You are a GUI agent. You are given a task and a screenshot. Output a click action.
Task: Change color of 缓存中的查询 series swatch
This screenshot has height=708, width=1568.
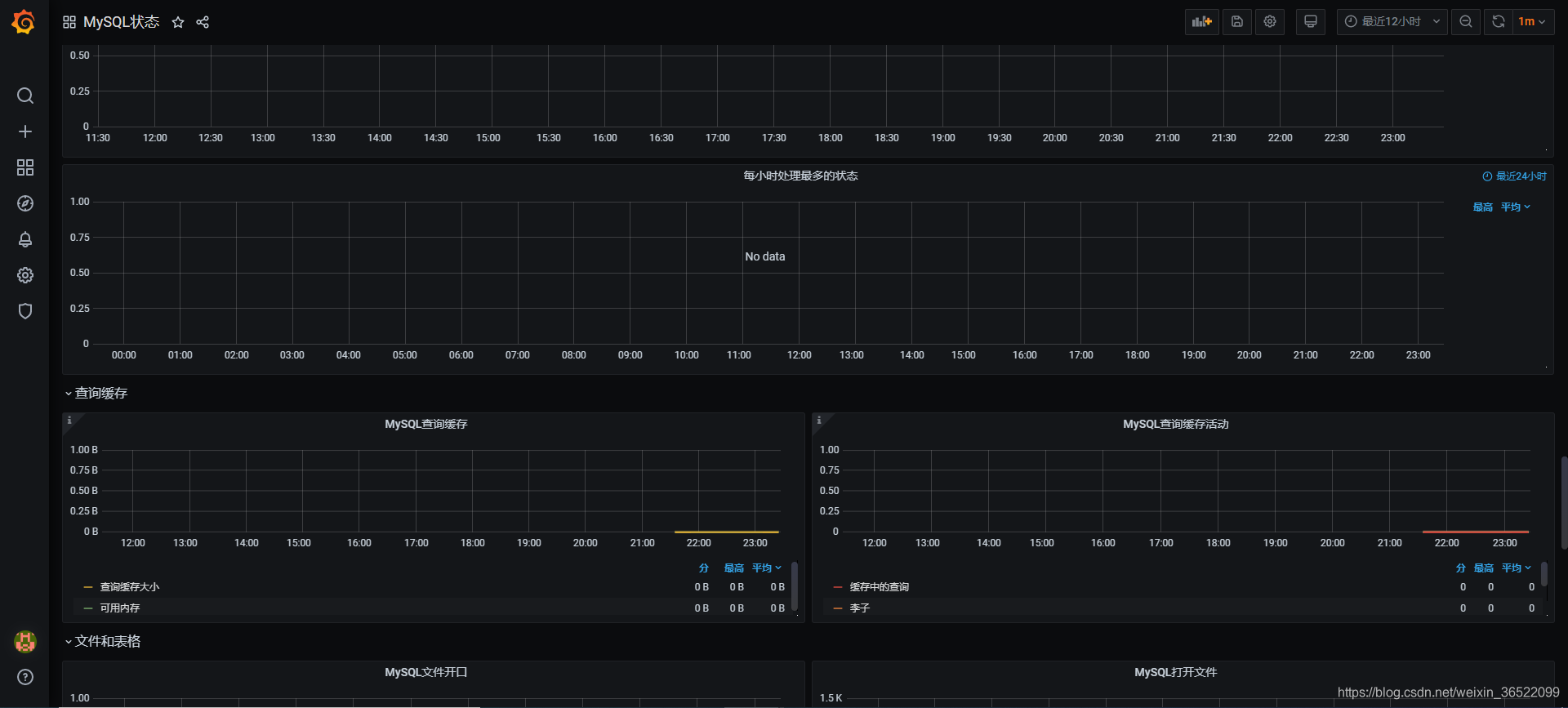pyautogui.click(x=838, y=587)
